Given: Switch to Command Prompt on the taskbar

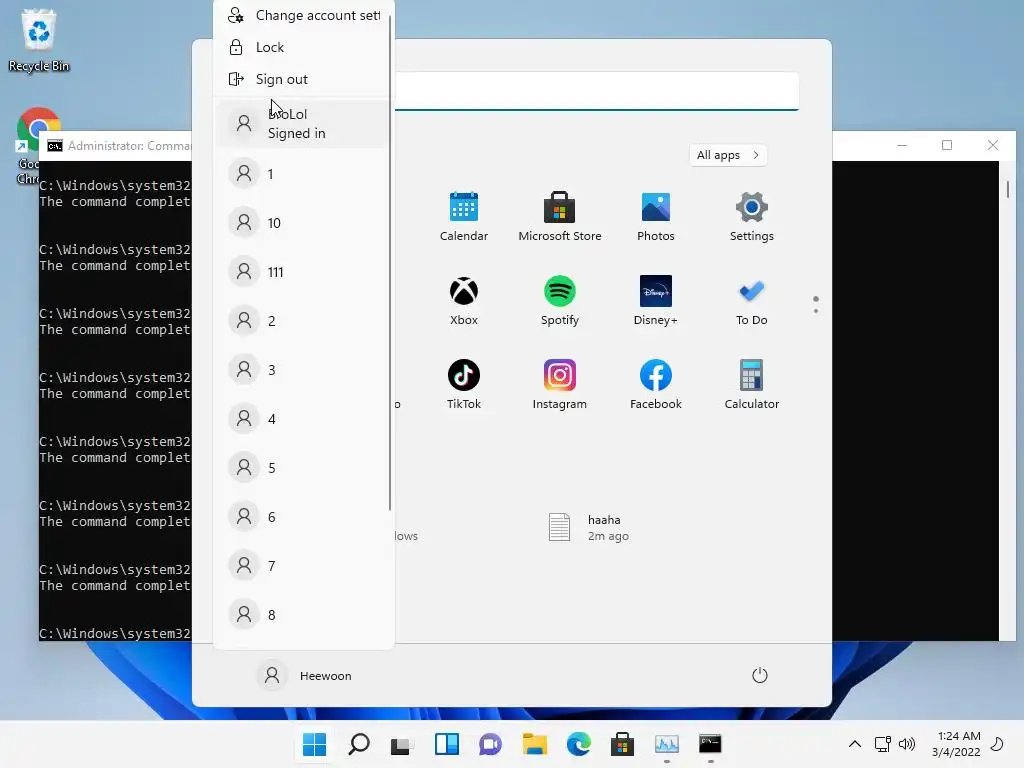Looking at the screenshot, I should pyautogui.click(x=711, y=744).
